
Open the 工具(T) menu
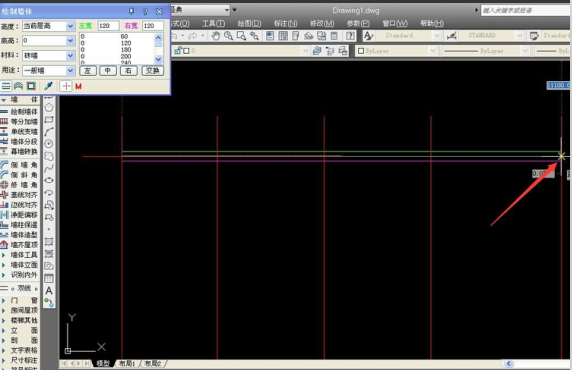coord(214,23)
